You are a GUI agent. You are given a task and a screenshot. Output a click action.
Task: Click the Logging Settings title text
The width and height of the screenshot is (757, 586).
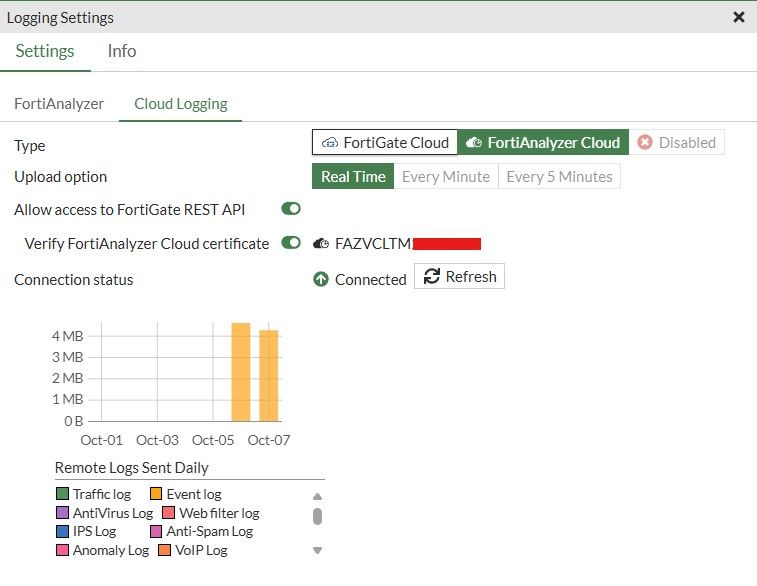point(60,18)
